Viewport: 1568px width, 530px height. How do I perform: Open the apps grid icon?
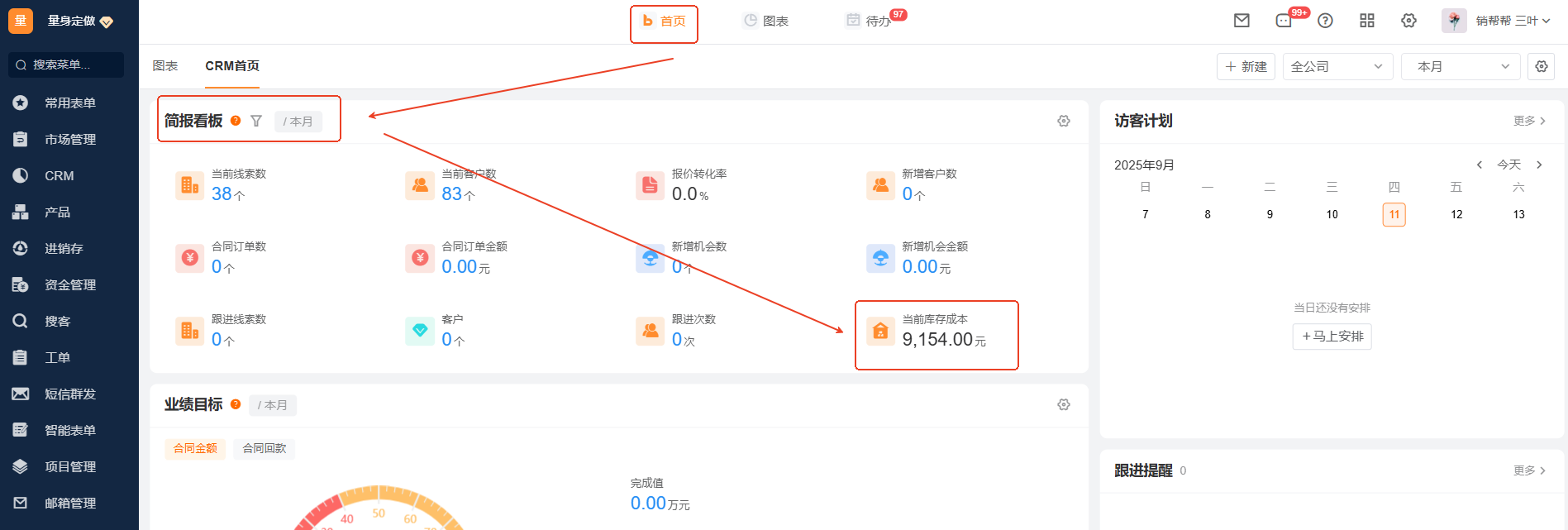coord(1367,21)
